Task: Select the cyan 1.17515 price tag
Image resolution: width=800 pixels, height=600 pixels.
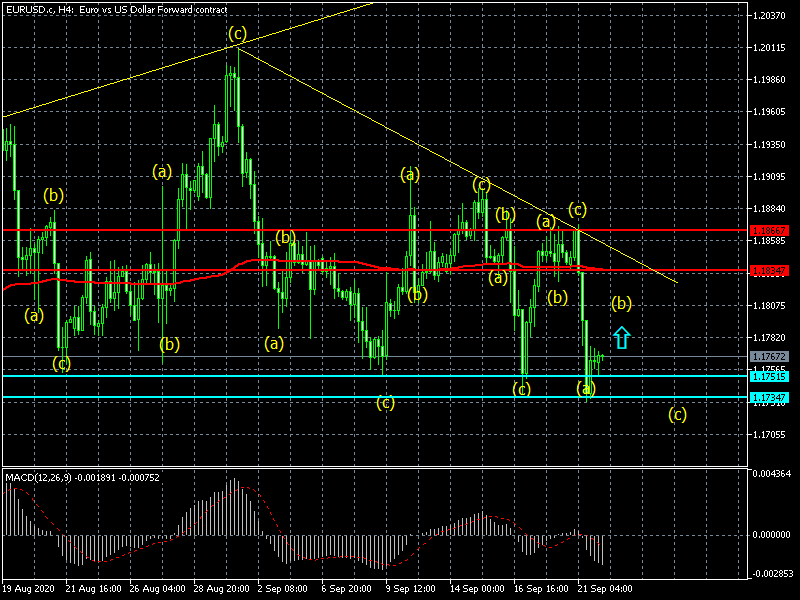Action: click(773, 376)
